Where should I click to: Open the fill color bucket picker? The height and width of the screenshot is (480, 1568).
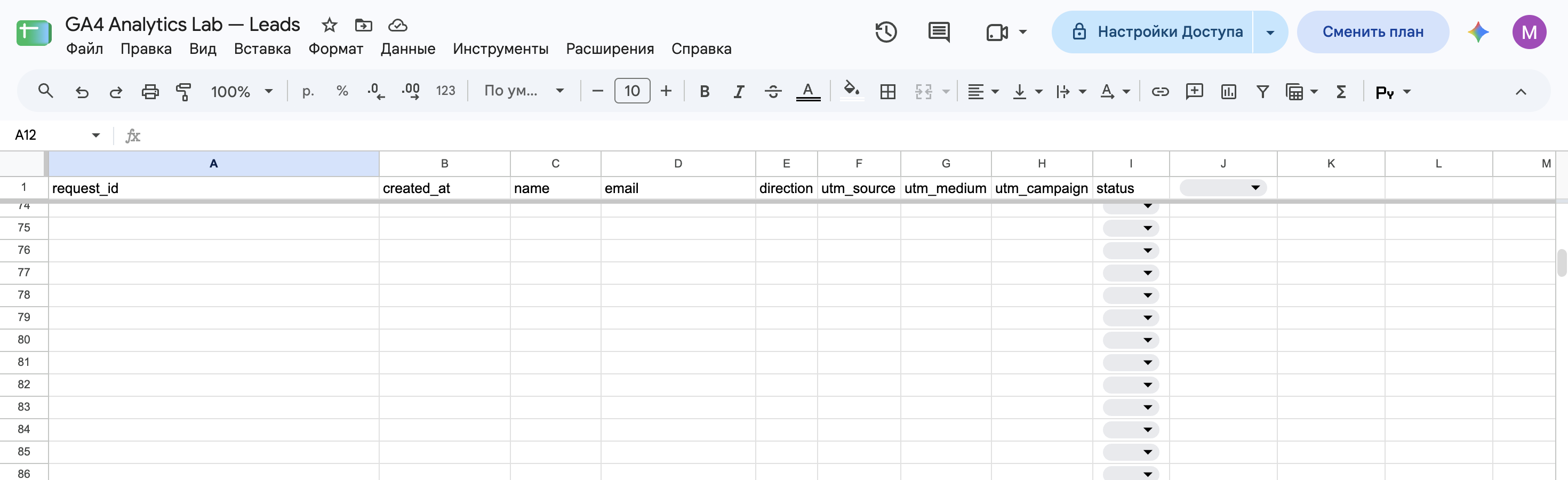click(852, 91)
